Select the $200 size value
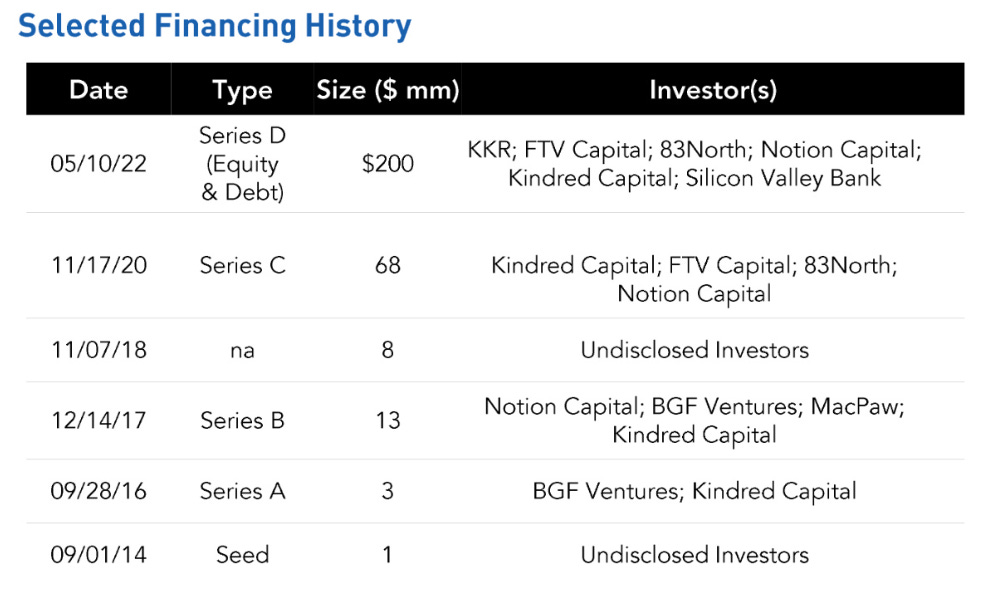The height and width of the screenshot is (610, 984). tap(388, 164)
